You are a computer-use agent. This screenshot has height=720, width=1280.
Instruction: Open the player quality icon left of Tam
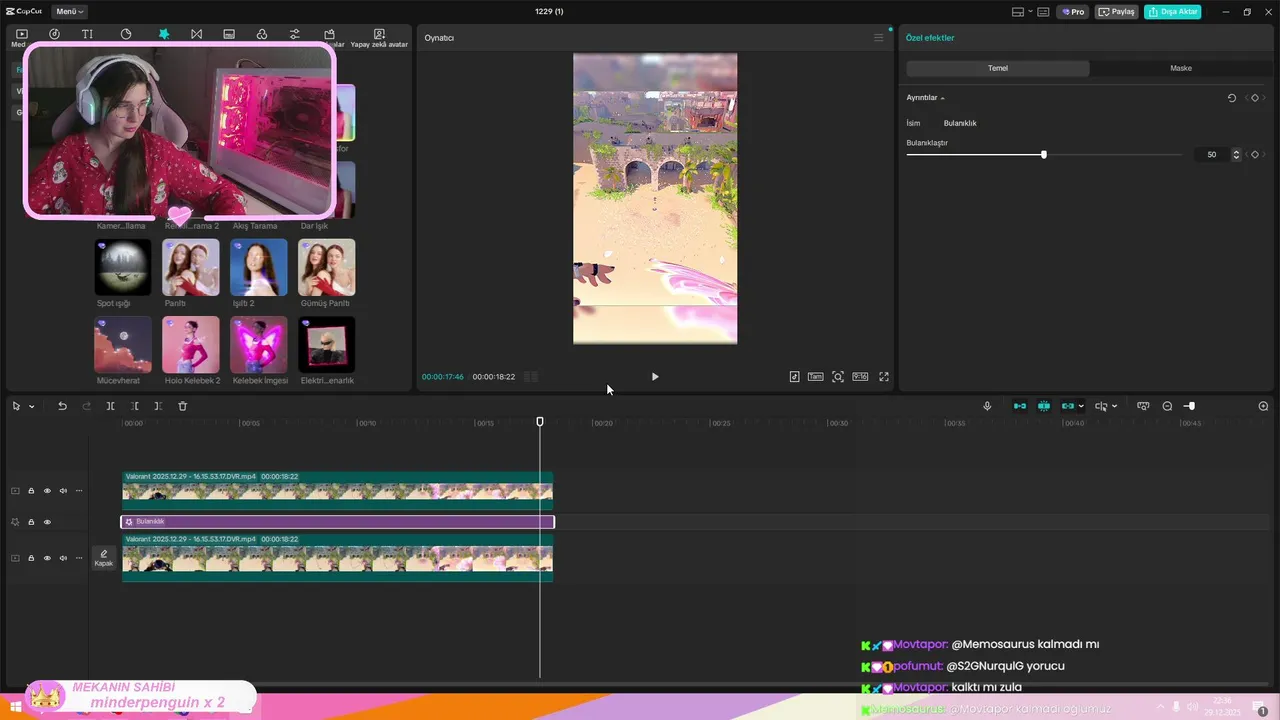point(794,377)
